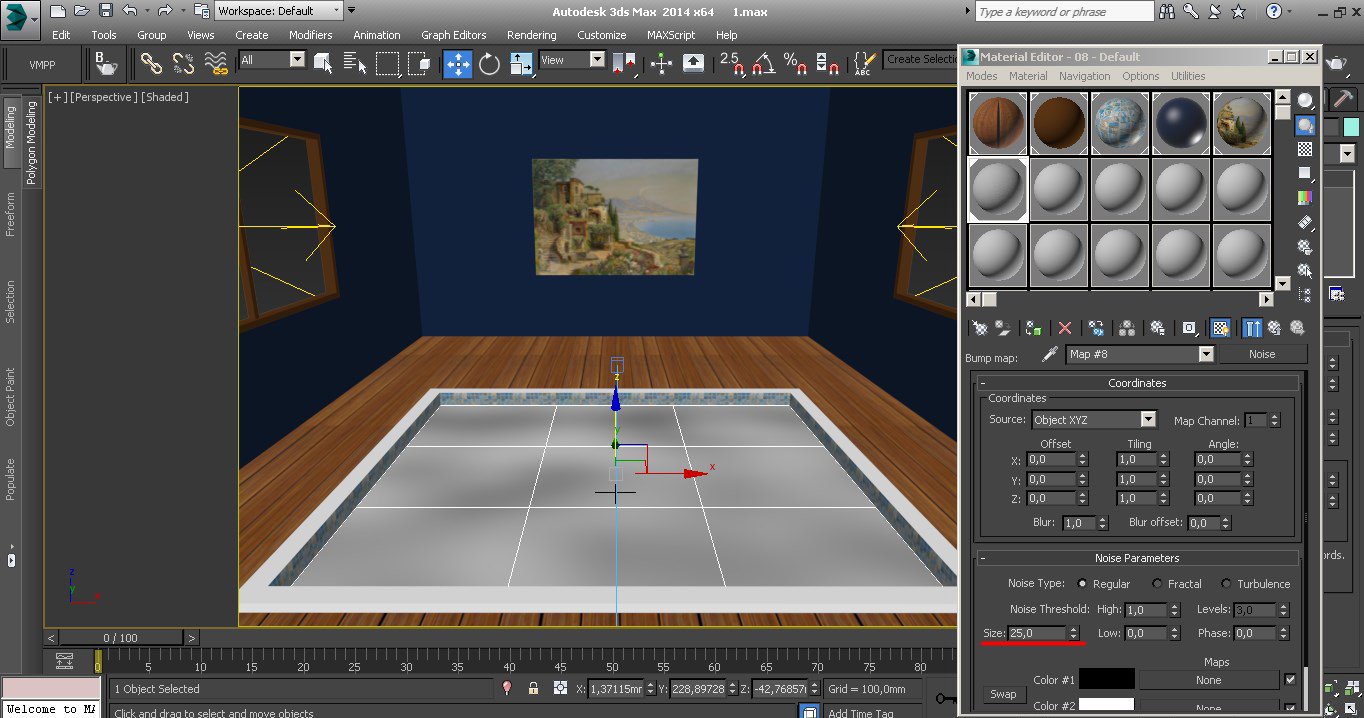This screenshot has height=718, width=1364.
Task: Open the black Color #1 swatch
Action: 1106,680
